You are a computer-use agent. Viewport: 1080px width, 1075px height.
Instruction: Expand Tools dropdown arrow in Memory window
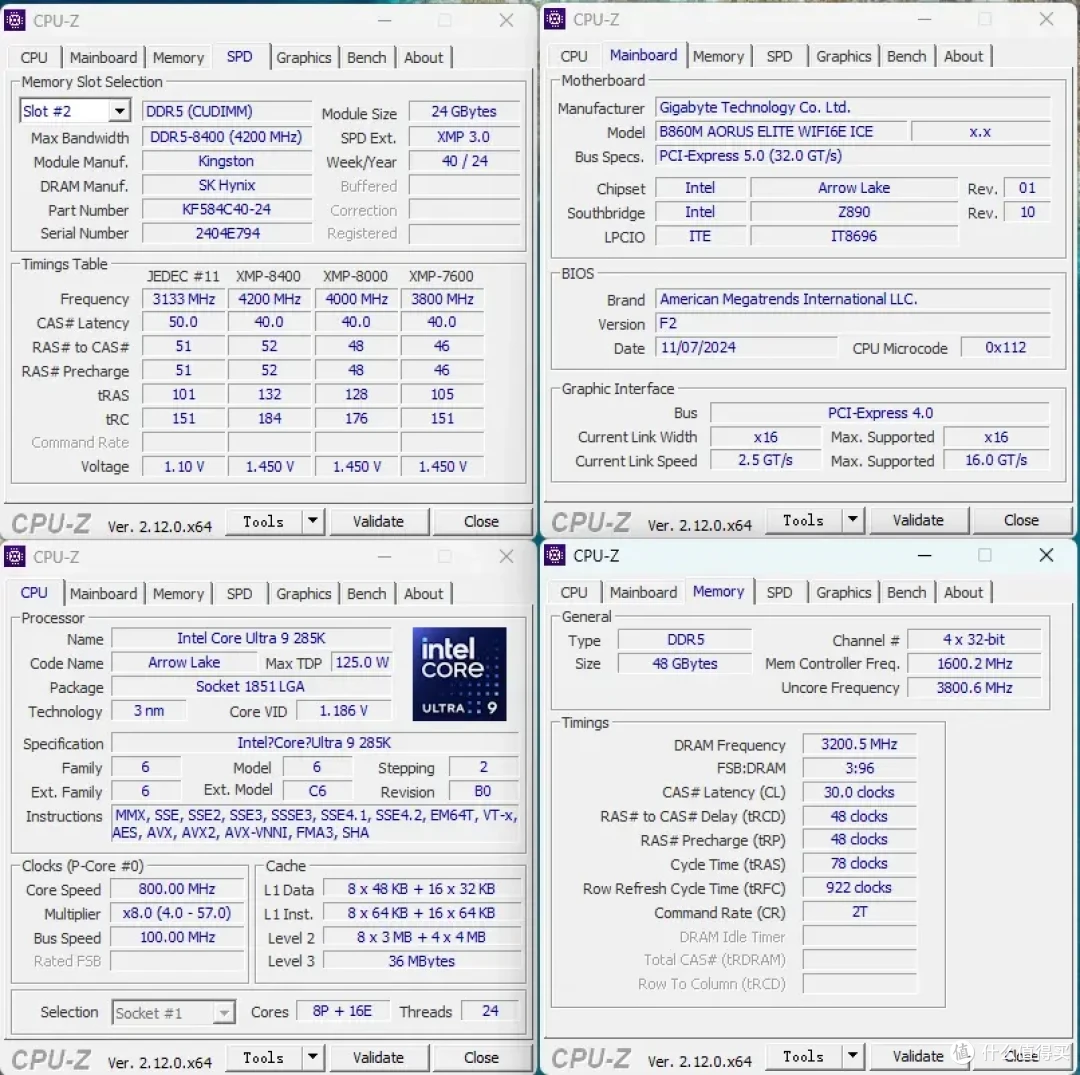[853, 1055]
